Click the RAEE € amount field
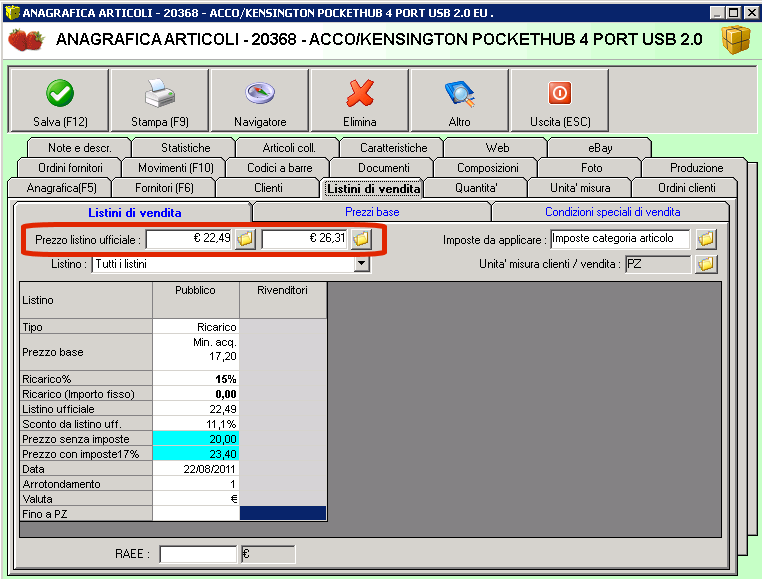This screenshot has width=762, height=579. (268, 554)
